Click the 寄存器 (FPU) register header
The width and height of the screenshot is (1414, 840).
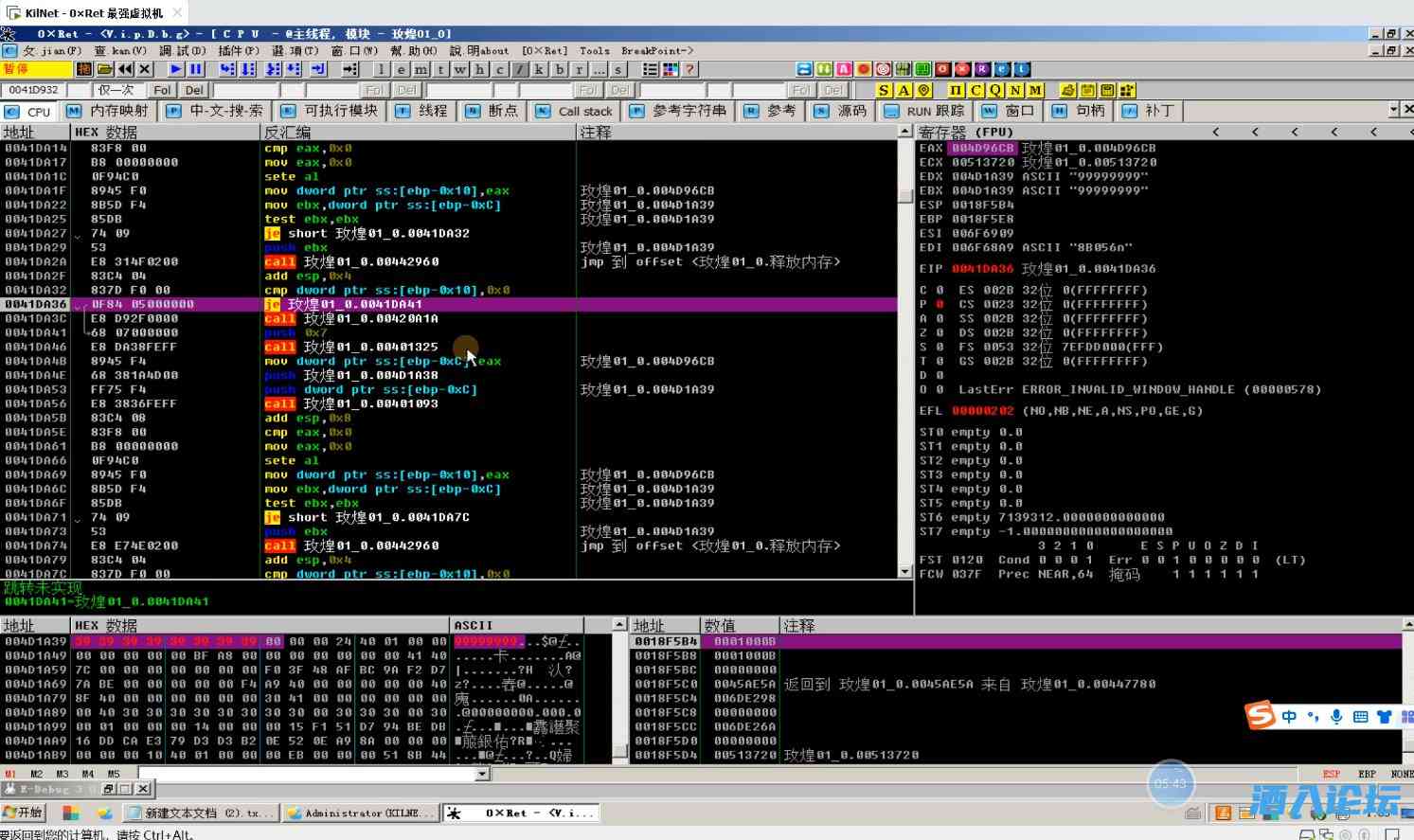coord(966,132)
